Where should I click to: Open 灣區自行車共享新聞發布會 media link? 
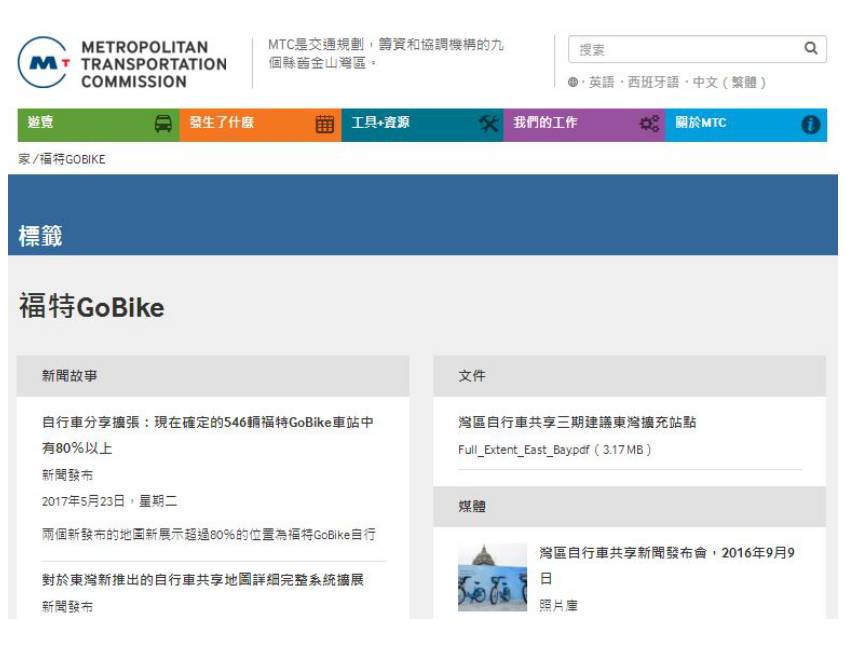(667, 565)
